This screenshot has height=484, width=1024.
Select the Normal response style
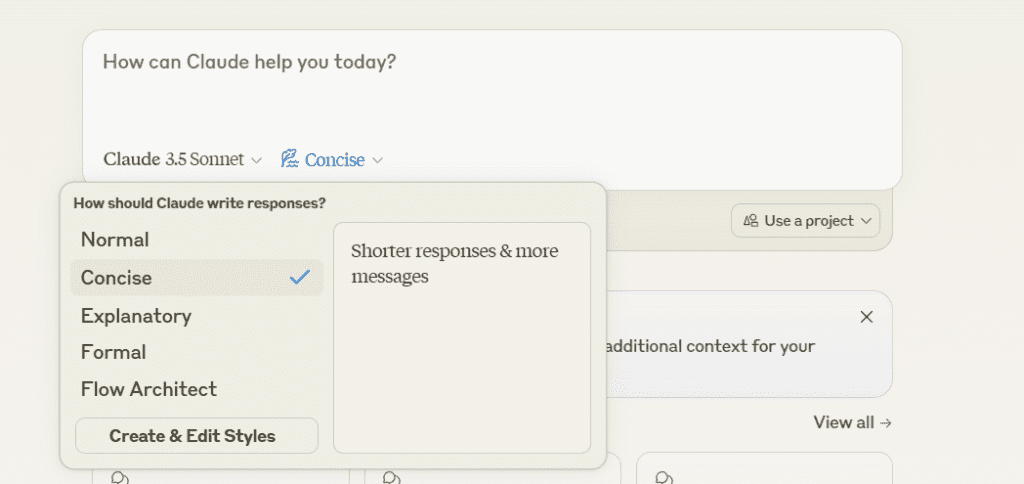click(x=115, y=240)
